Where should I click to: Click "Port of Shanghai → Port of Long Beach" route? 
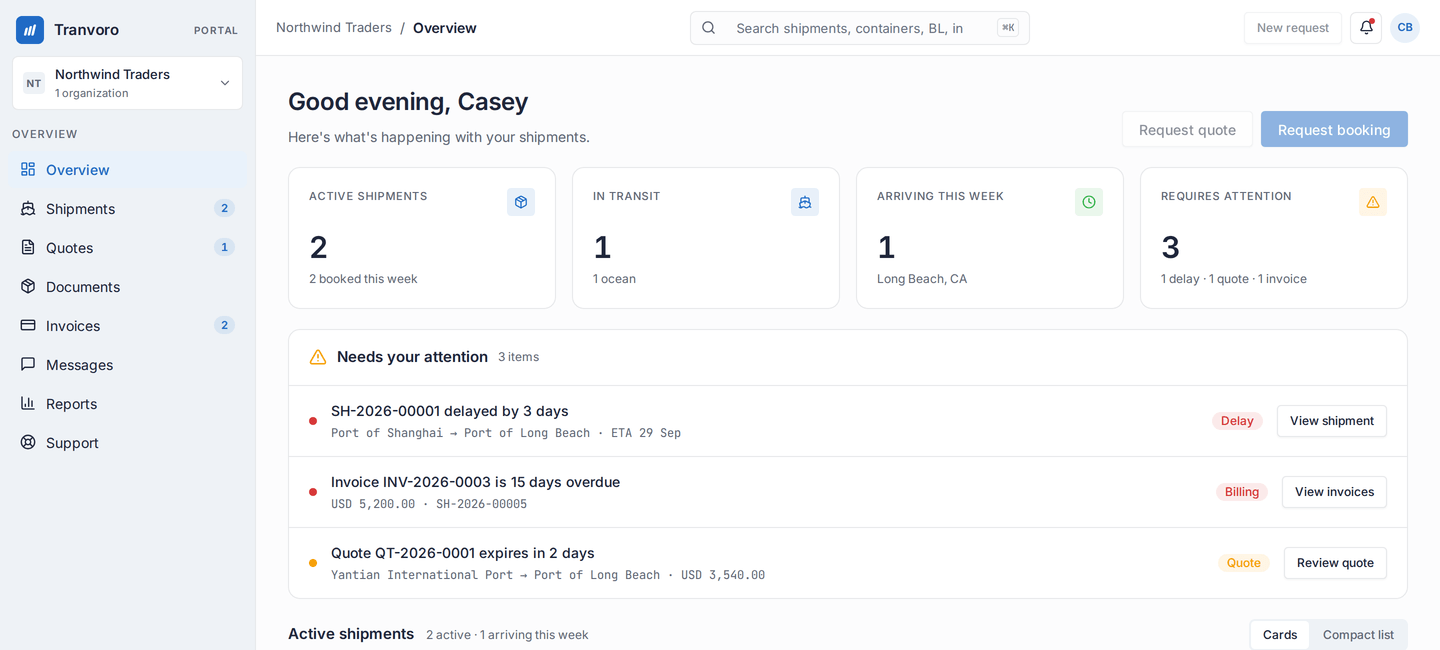461,433
